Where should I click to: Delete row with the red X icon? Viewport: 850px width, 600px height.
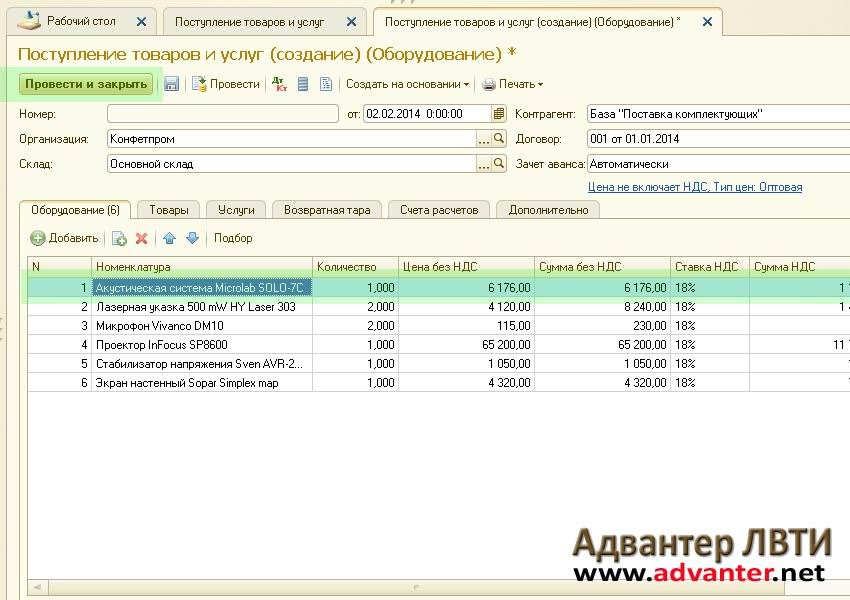141,238
